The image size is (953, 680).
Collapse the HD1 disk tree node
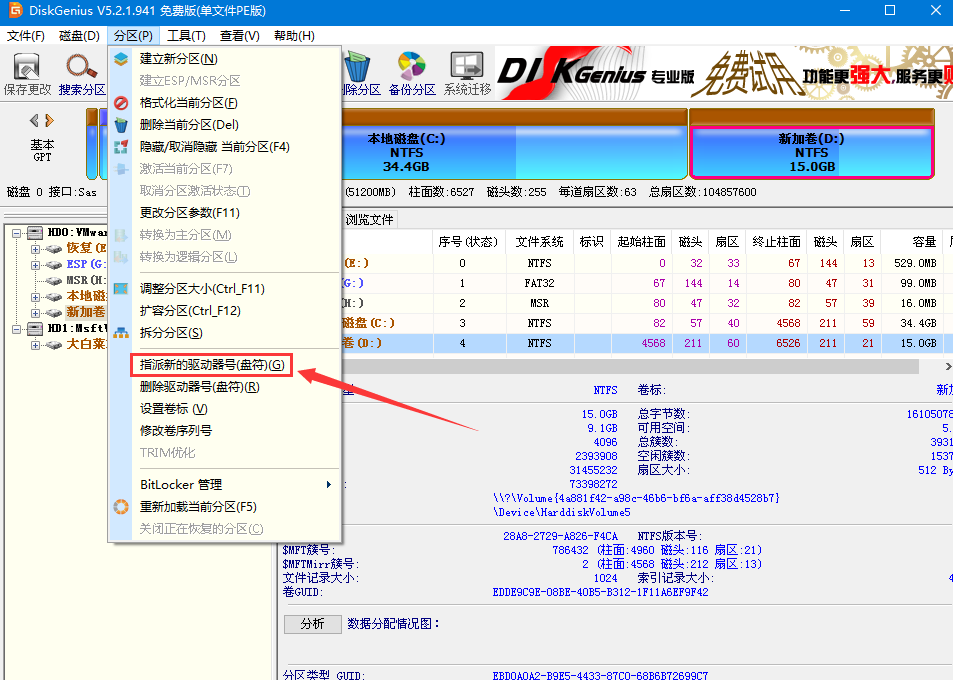[16, 329]
